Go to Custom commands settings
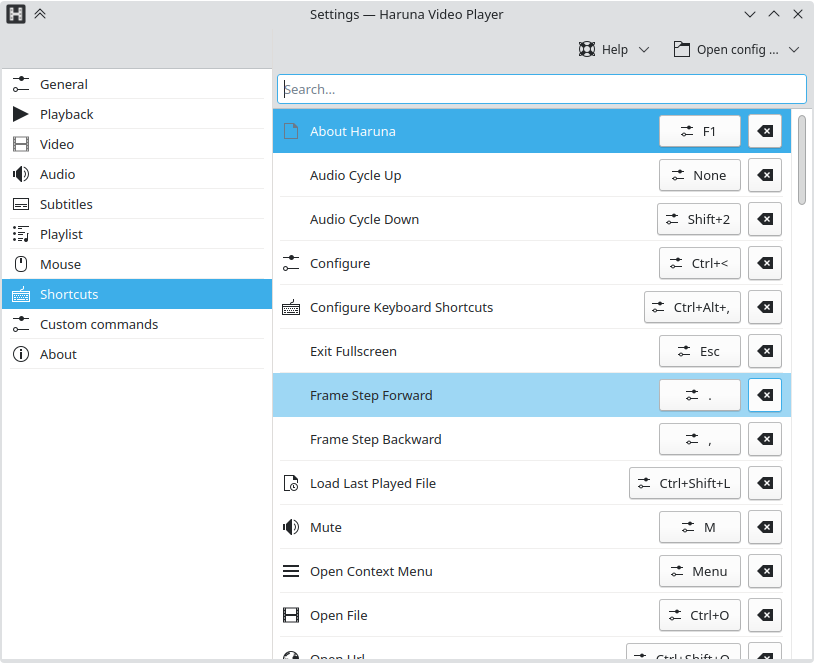This screenshot has height=663, width=814. [98, 324]
